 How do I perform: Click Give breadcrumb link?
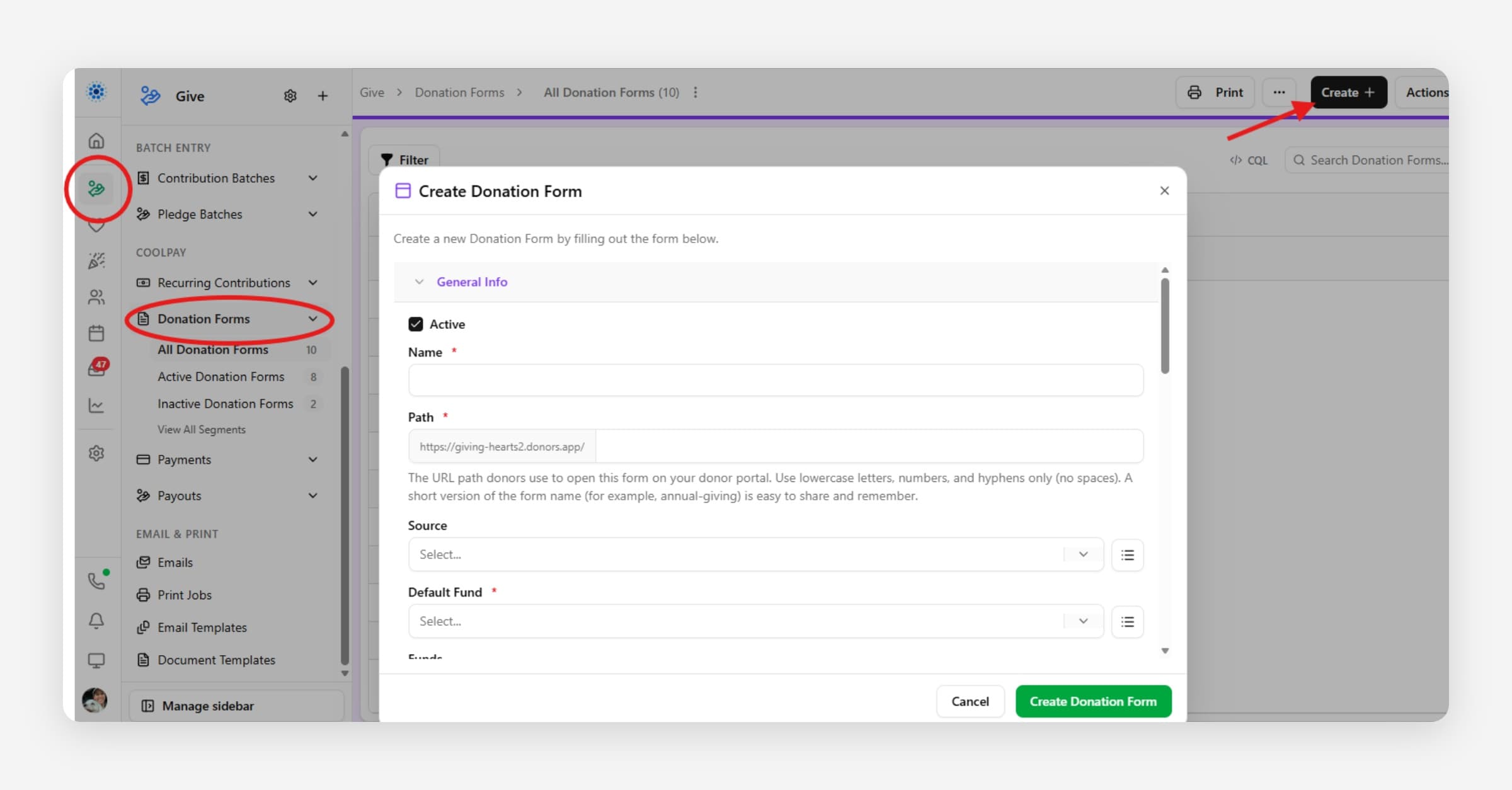(372, 93)
